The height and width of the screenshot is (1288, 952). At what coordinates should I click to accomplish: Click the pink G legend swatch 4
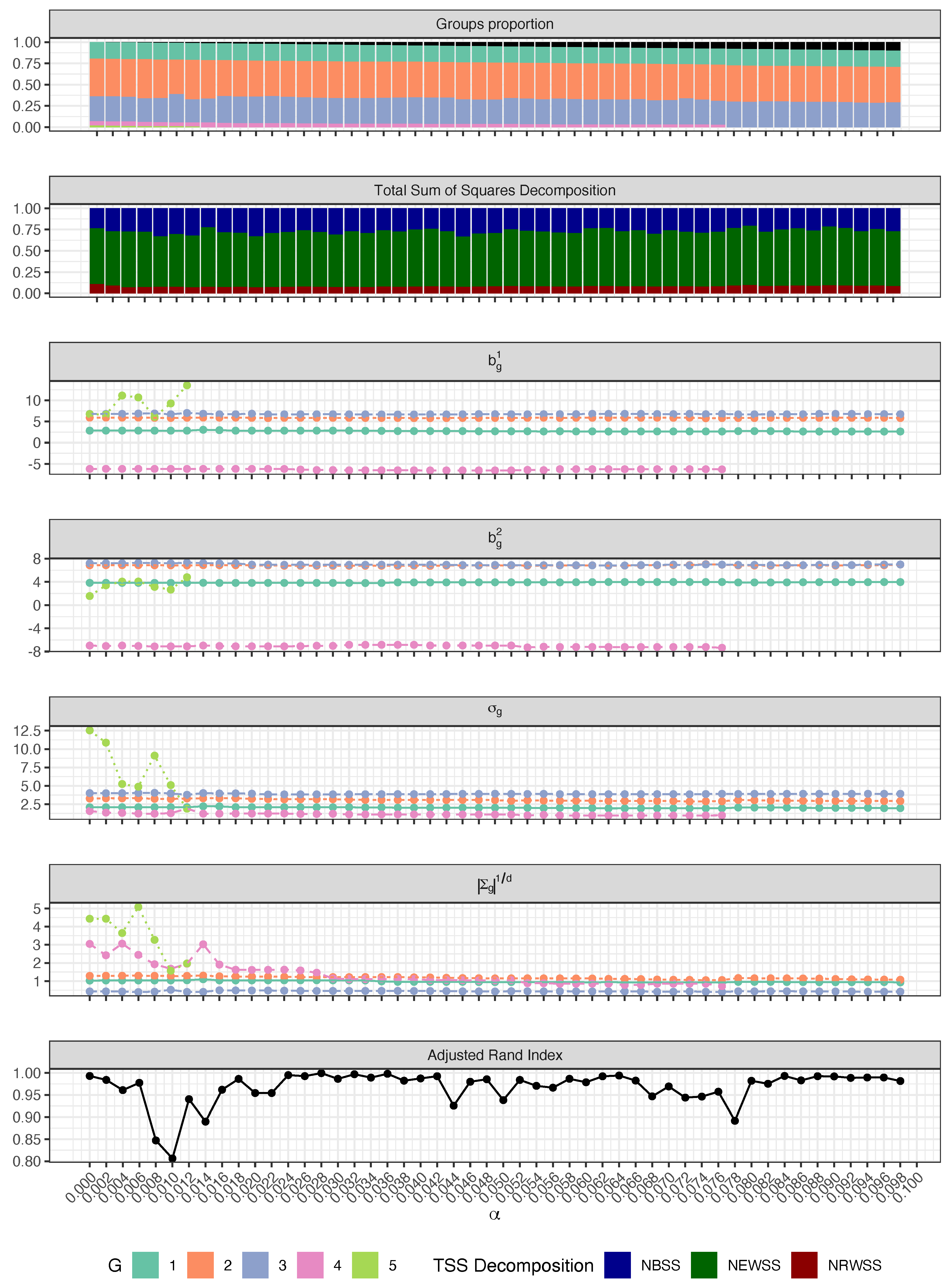(x=310, y=1265)
